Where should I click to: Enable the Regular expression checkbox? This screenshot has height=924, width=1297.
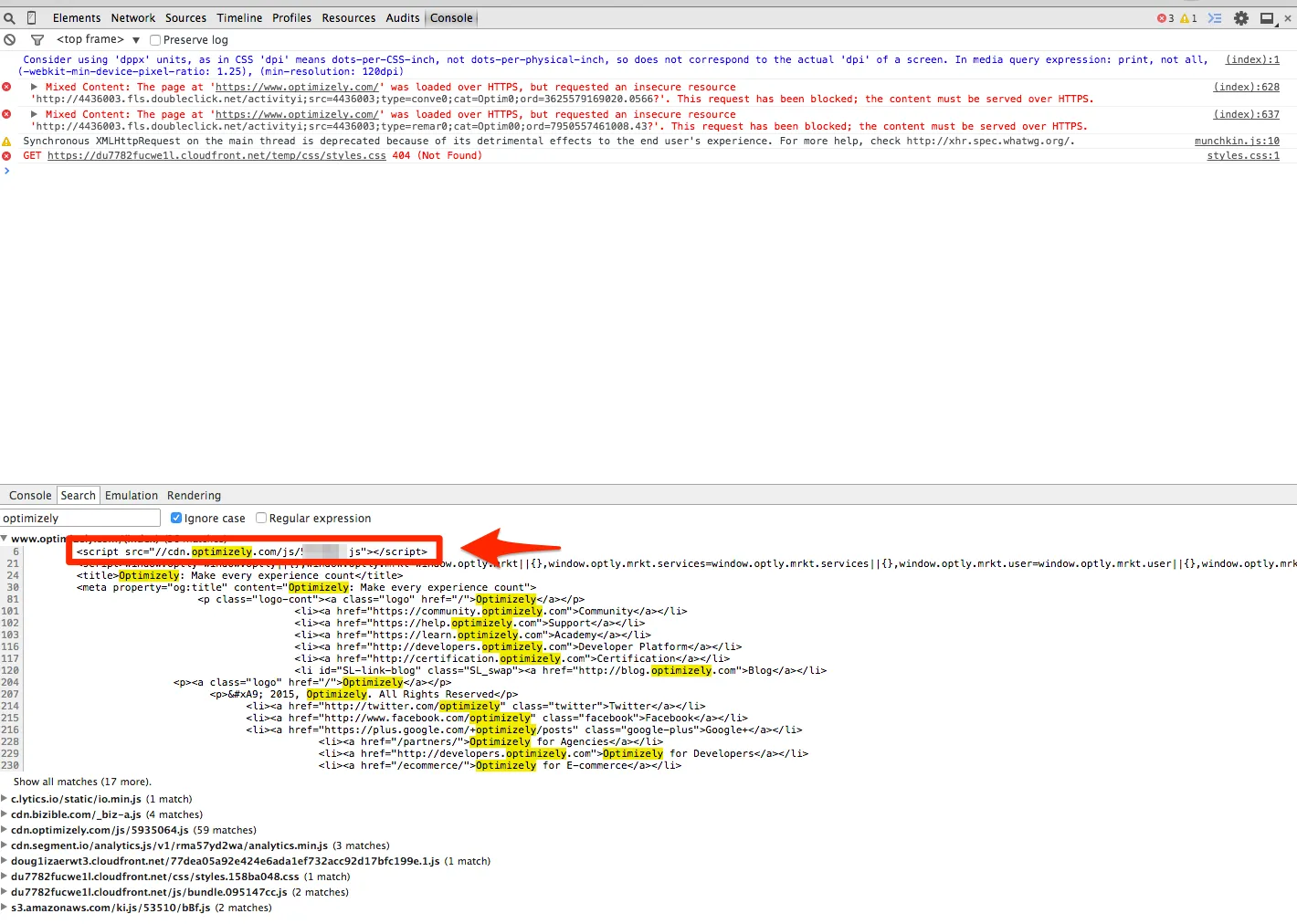(261, 518)
